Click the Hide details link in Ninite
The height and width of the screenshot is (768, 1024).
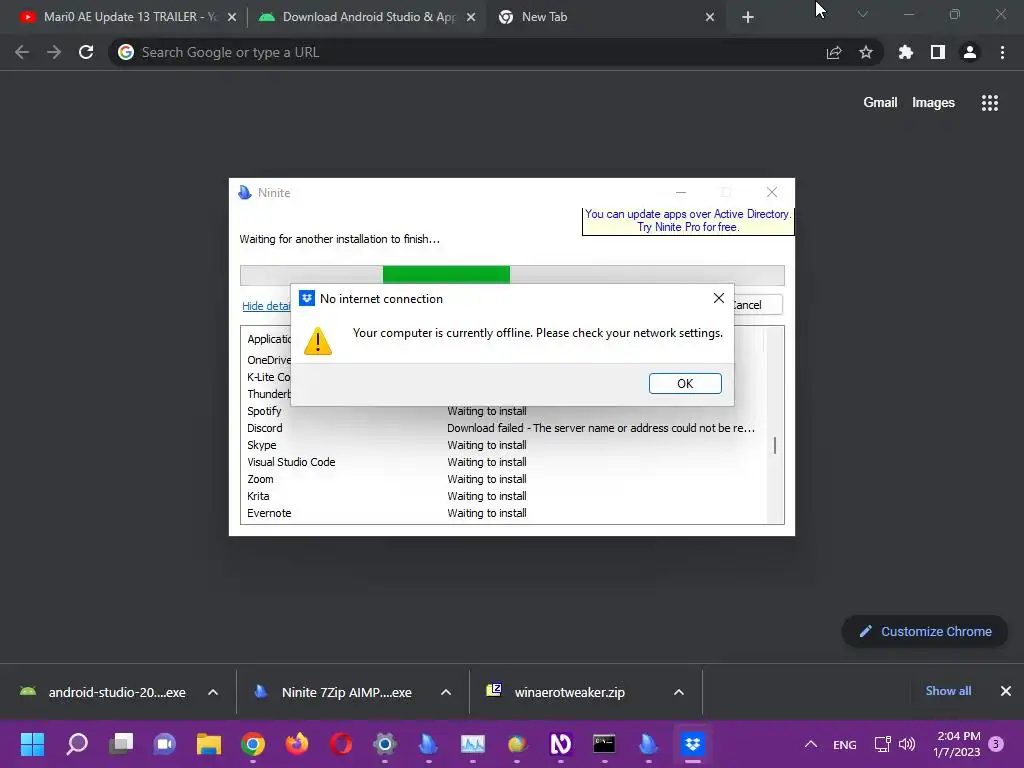pos(266,306)
